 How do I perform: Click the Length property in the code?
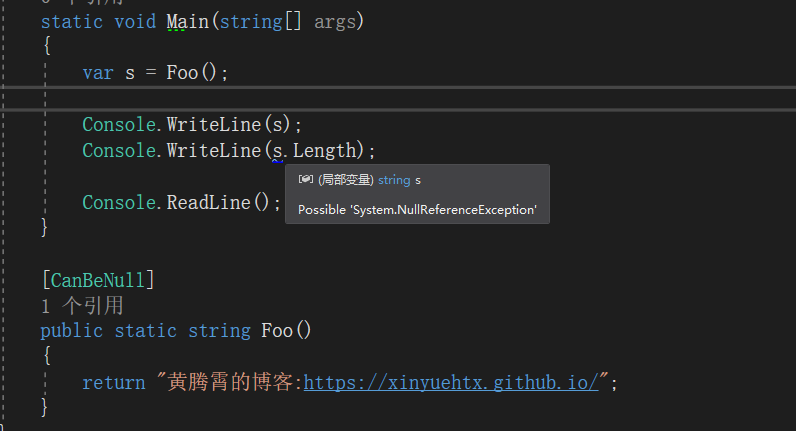(x=324, y=150)
